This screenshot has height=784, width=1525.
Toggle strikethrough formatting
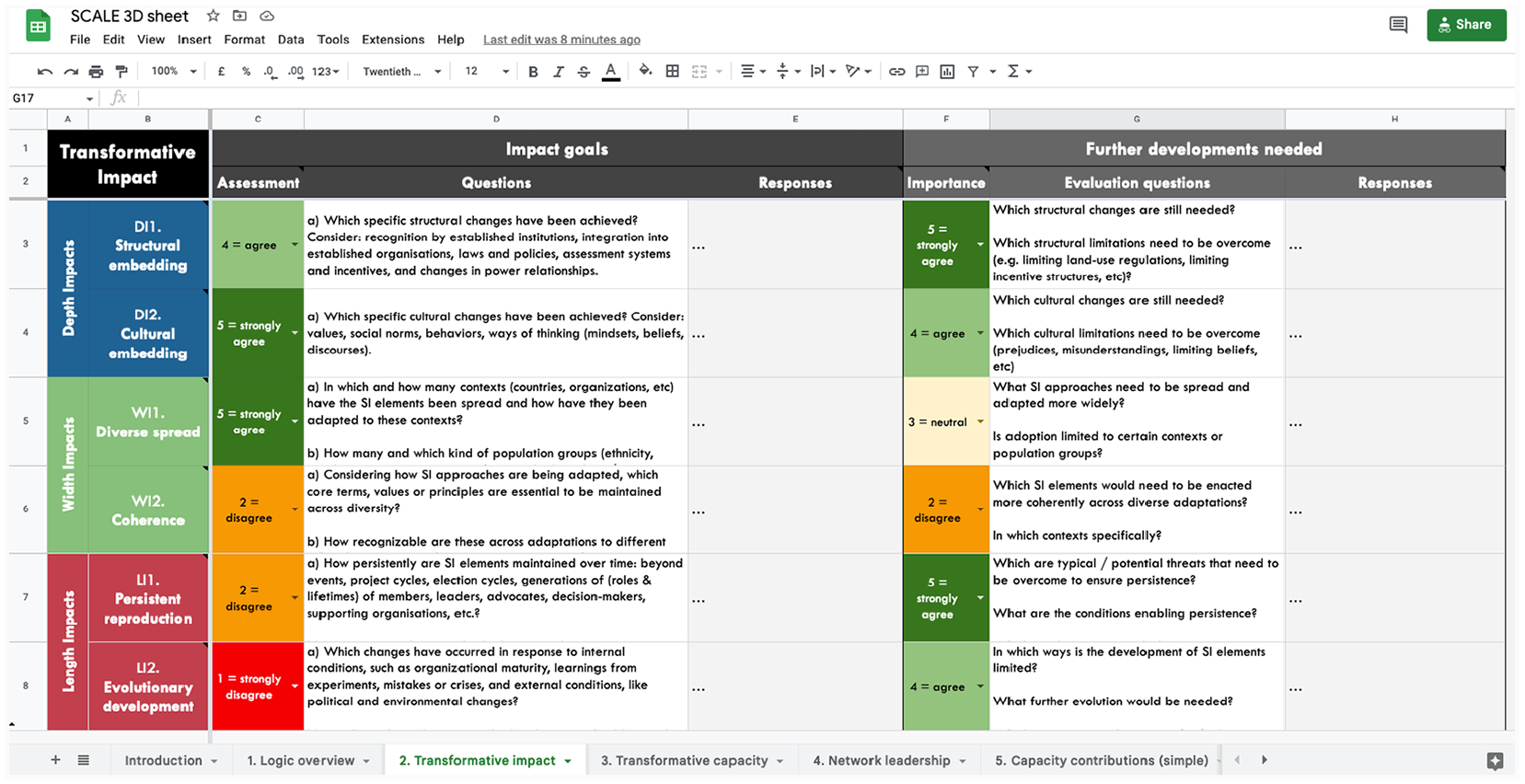[x=583, y=72]
